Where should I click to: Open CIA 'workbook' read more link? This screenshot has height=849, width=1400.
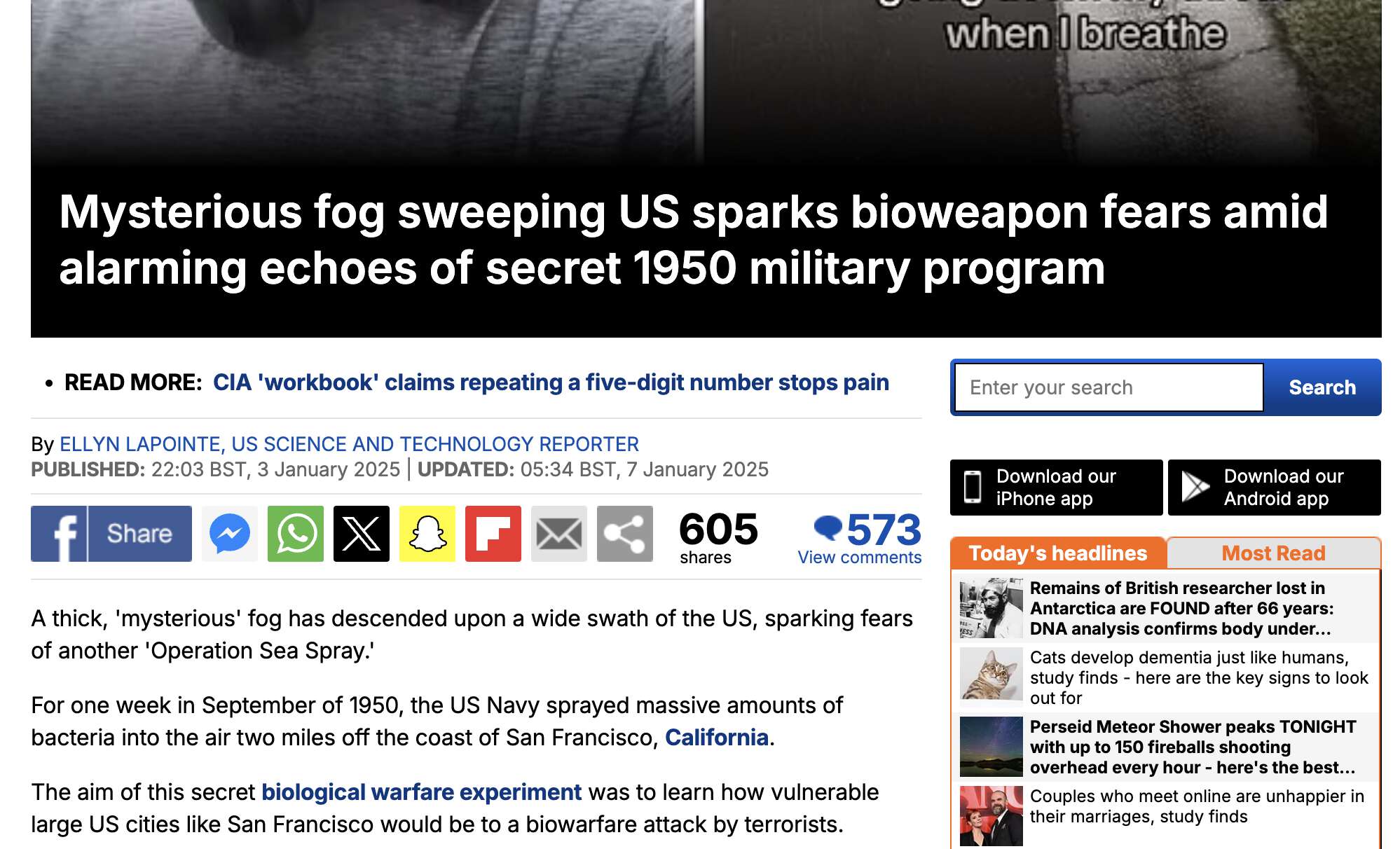(x=551, y=382)
